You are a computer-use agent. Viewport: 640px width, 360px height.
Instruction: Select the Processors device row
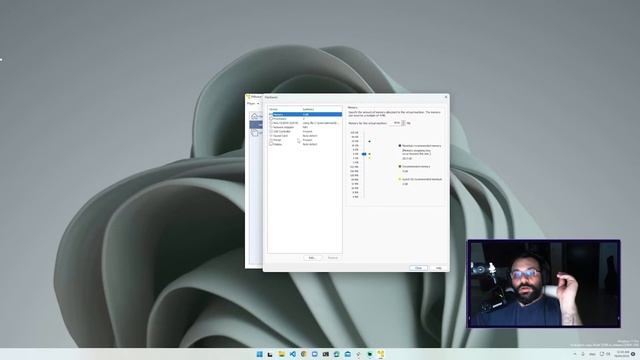(x=305, y=119)
